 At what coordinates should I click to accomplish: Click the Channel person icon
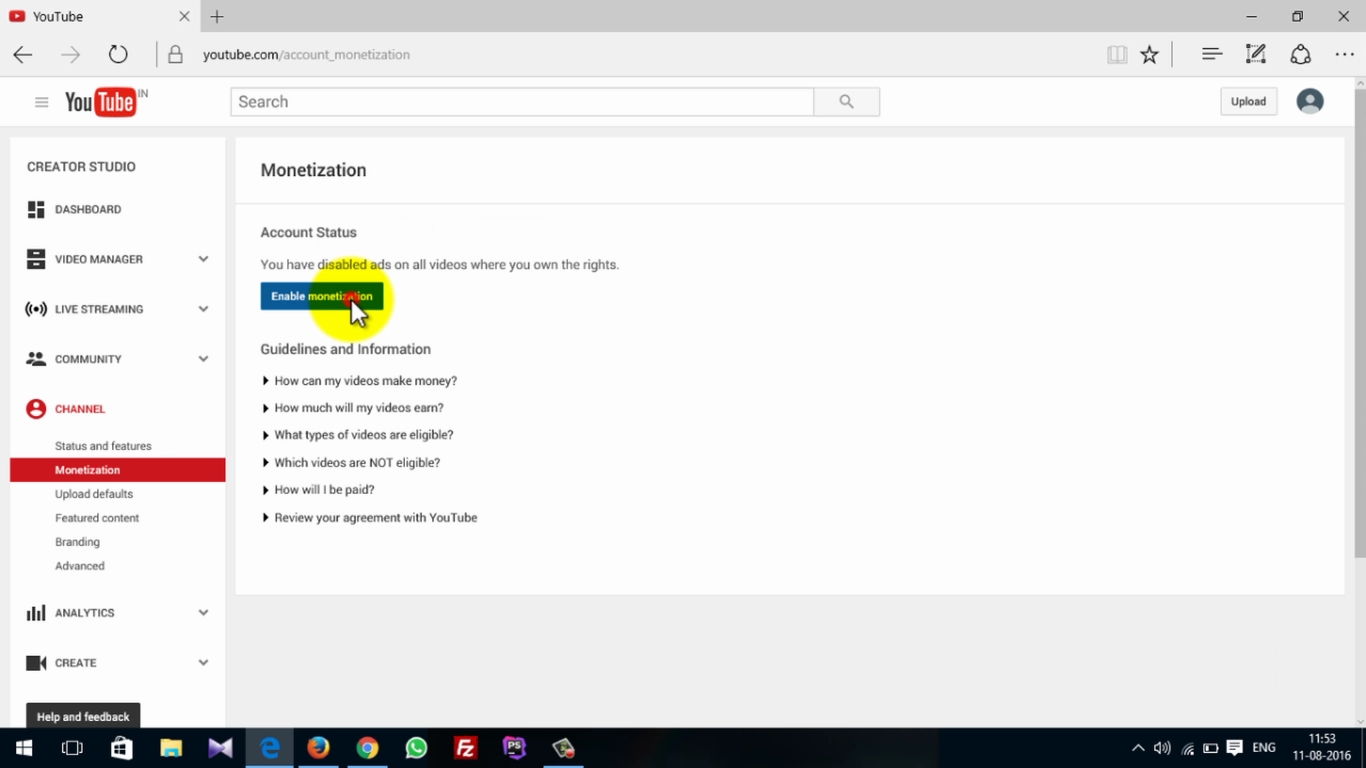click(x=36, y=409)
